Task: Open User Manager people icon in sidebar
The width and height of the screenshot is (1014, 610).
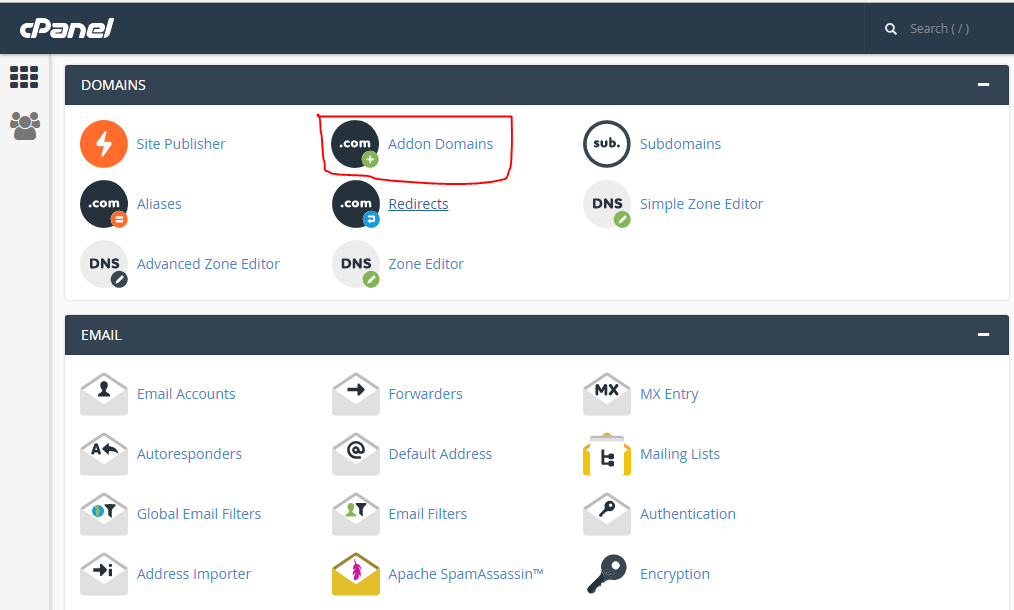Action: coord(25,126)
